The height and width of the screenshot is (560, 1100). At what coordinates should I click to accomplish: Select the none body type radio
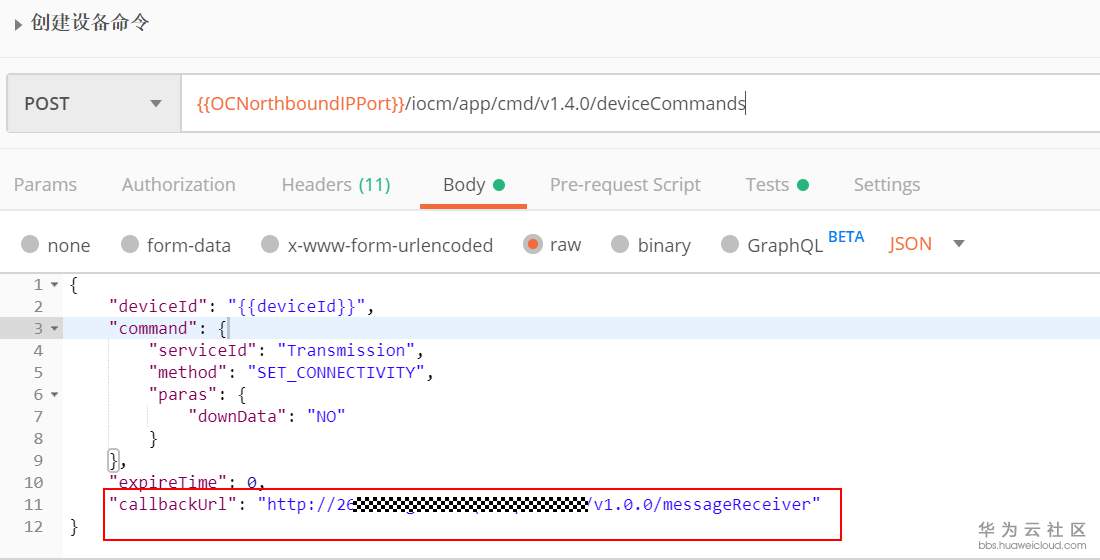click(x=30, y=244)
